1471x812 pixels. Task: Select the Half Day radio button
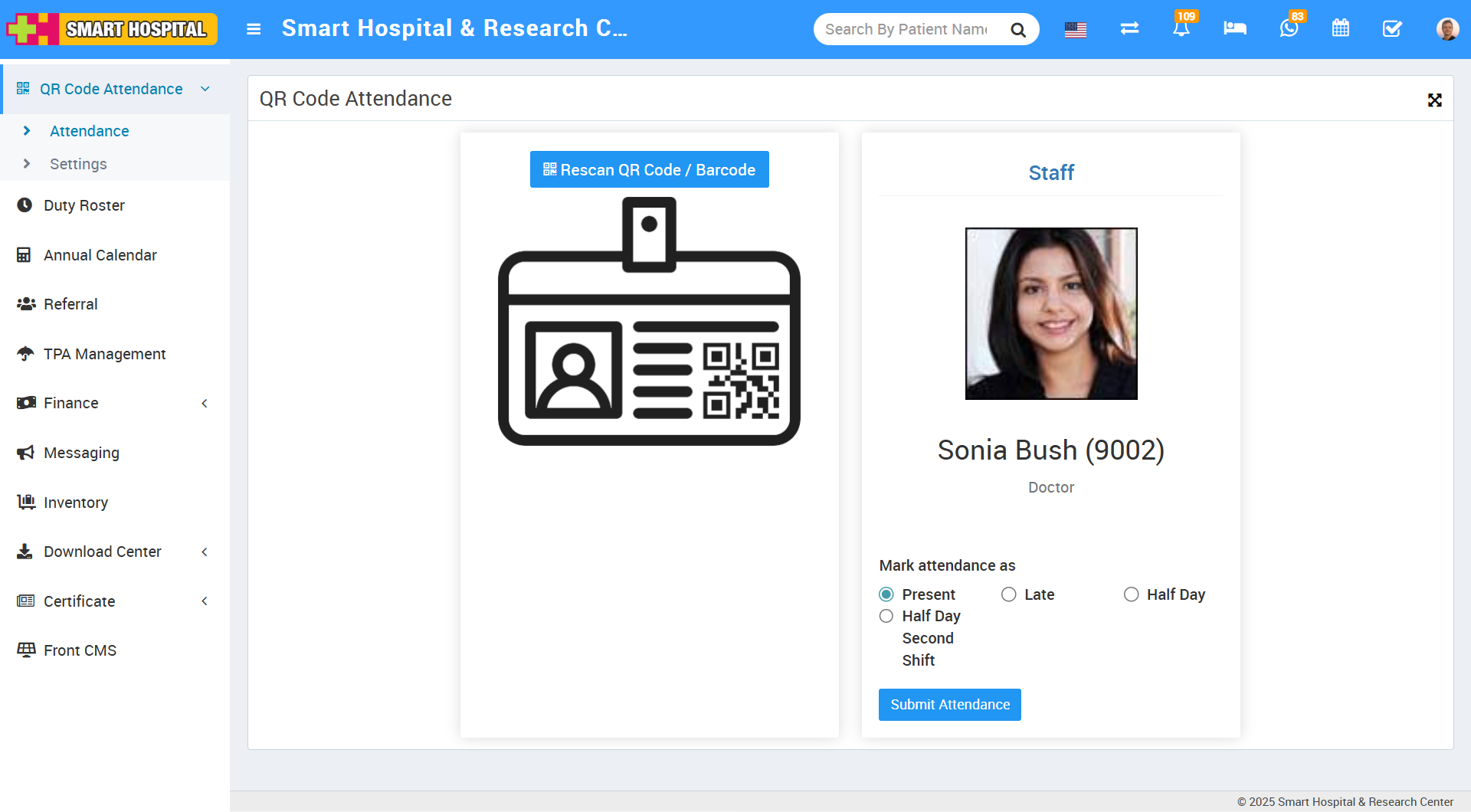click(1132, 594)
